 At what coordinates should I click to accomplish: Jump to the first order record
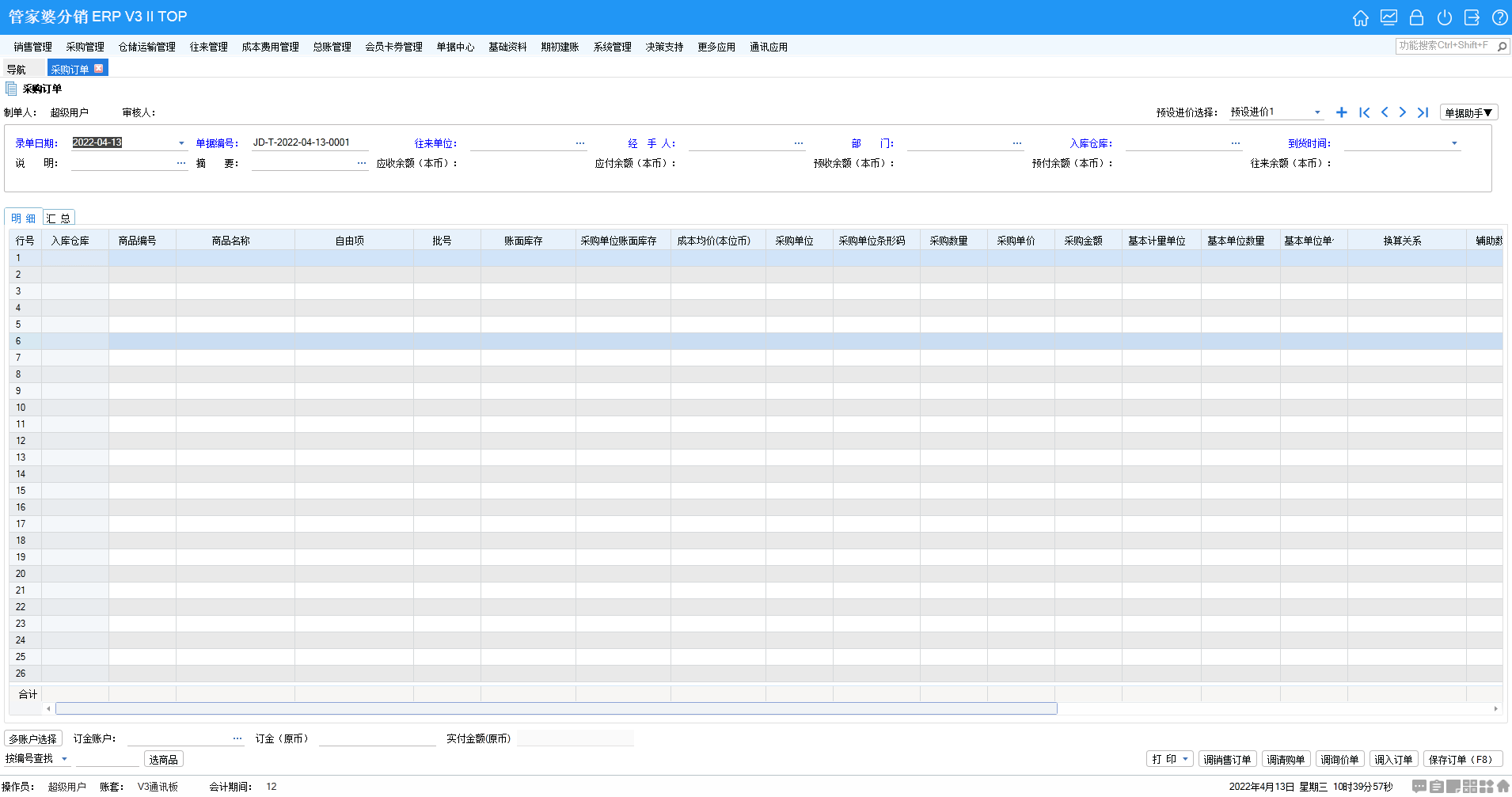[1364, 112]
